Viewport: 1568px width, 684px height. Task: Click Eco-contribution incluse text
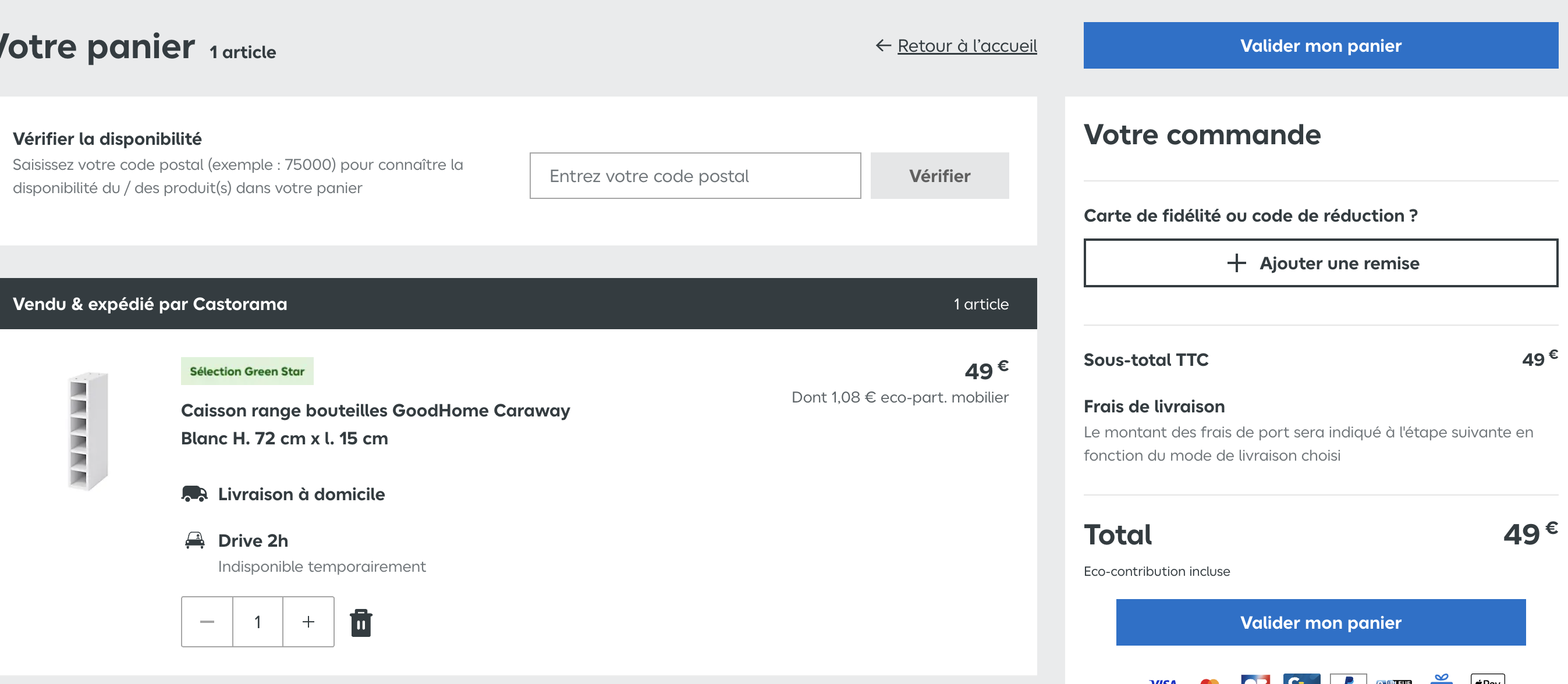click(1157, 571)
